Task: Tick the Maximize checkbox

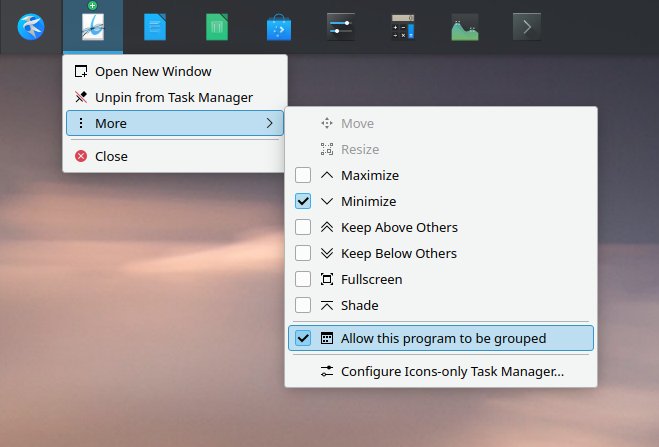Action: (x=303, y=175)
